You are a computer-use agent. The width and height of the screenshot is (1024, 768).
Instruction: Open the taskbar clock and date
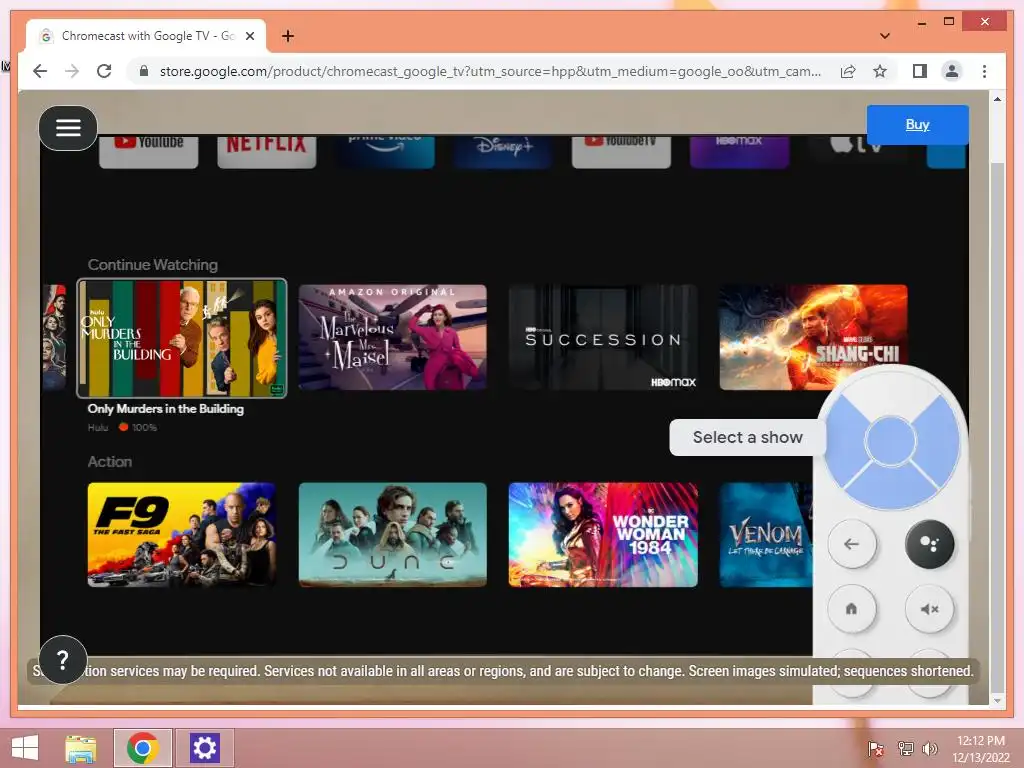(x=981, y=748)
